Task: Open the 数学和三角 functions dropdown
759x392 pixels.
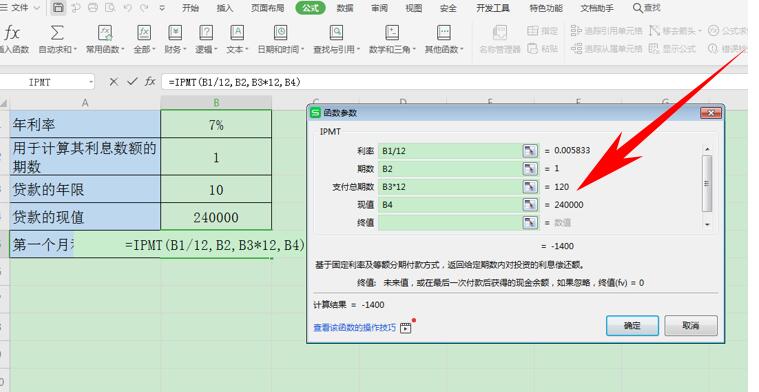Action: [392, 49]
